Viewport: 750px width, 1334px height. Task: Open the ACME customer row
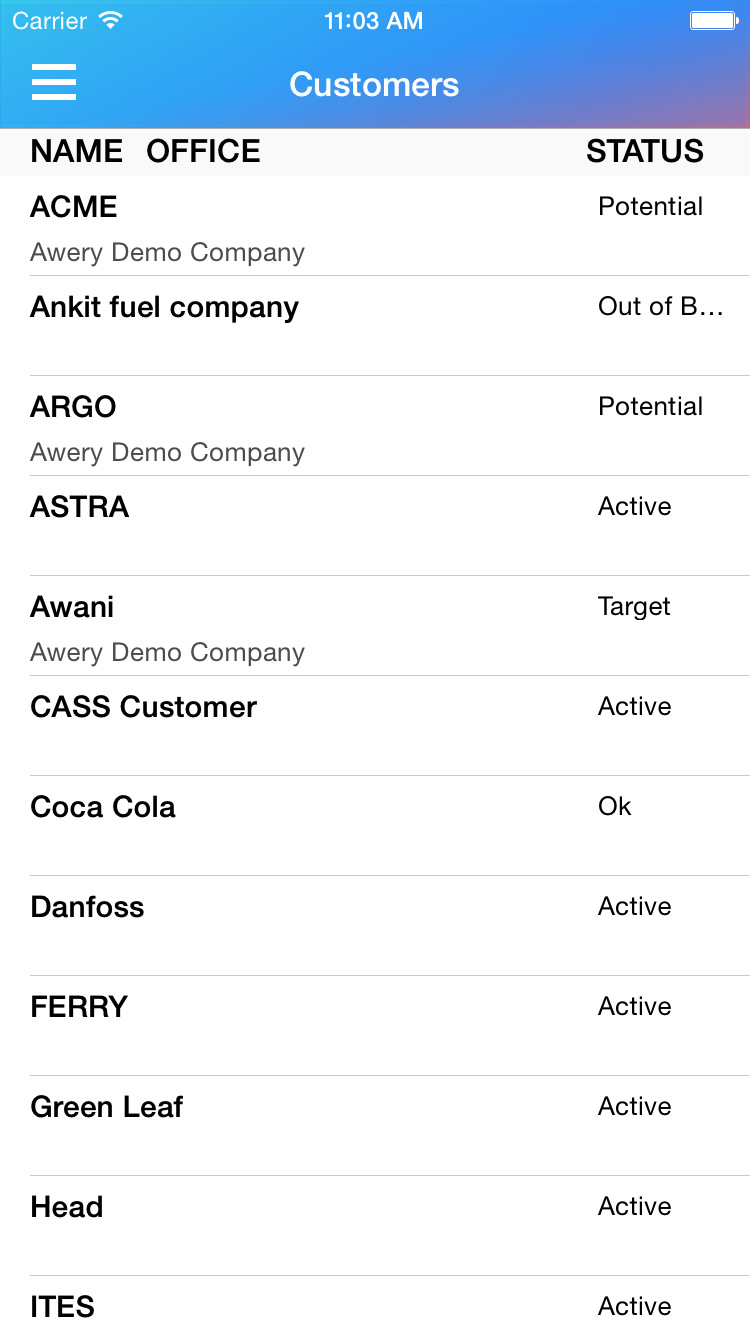tap(375, 226)
